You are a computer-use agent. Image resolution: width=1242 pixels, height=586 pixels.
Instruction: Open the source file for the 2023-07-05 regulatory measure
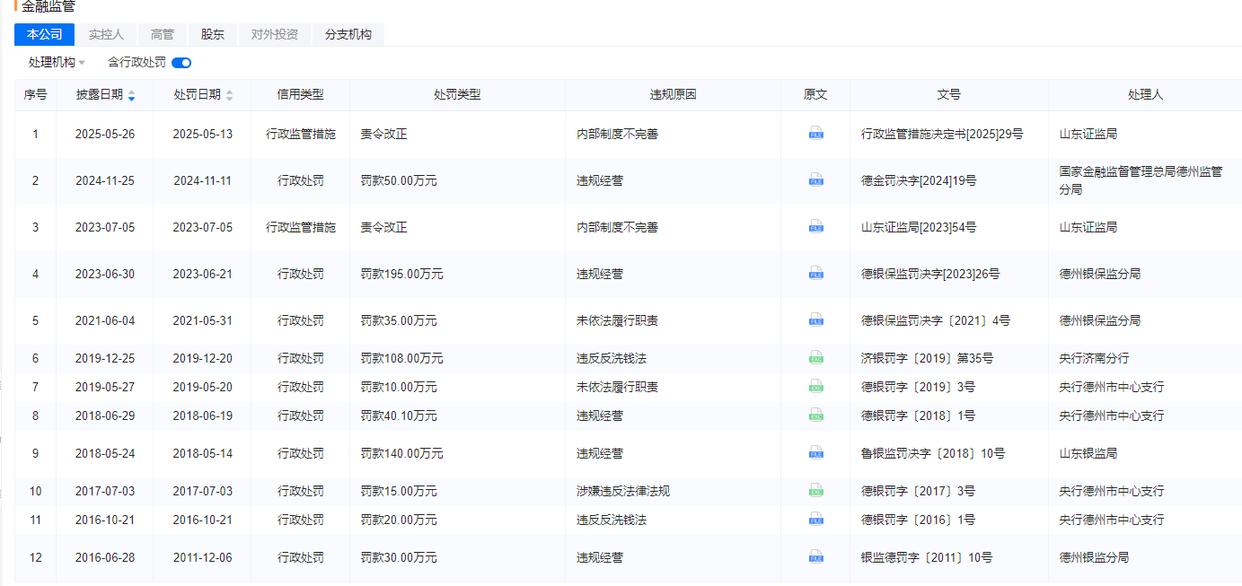pos(815,227)
